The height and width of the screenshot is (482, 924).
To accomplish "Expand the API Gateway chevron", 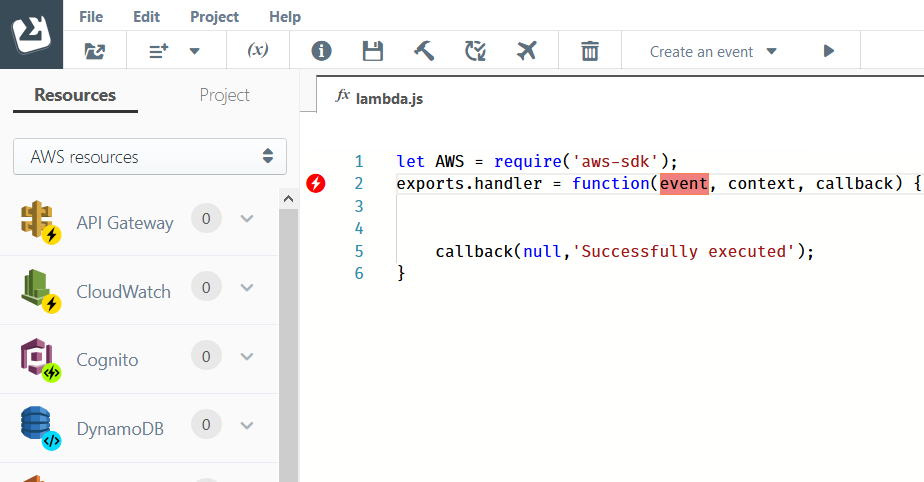I will (247, 219).
